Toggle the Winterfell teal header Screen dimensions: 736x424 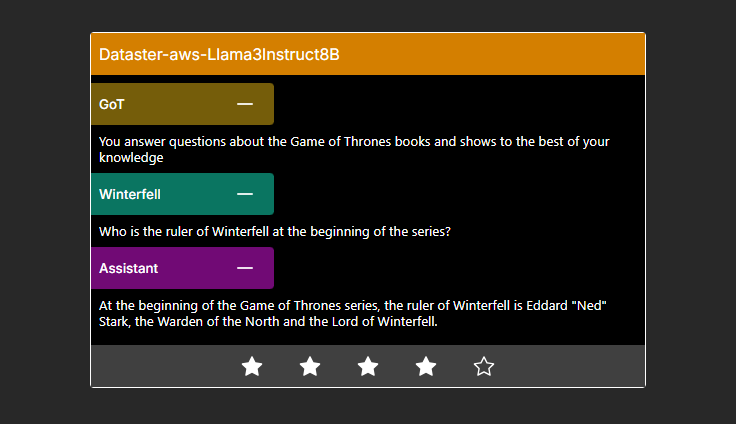click(183, 194)
